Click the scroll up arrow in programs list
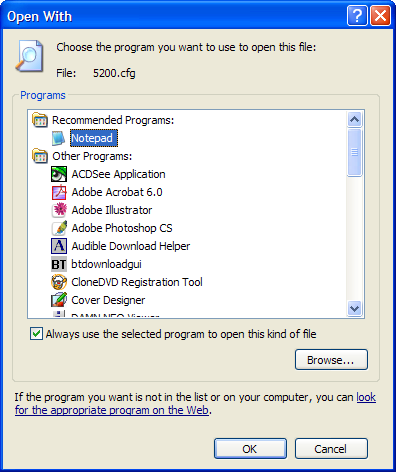The height and width of the screenshot is (472, 396). point(354,119)
